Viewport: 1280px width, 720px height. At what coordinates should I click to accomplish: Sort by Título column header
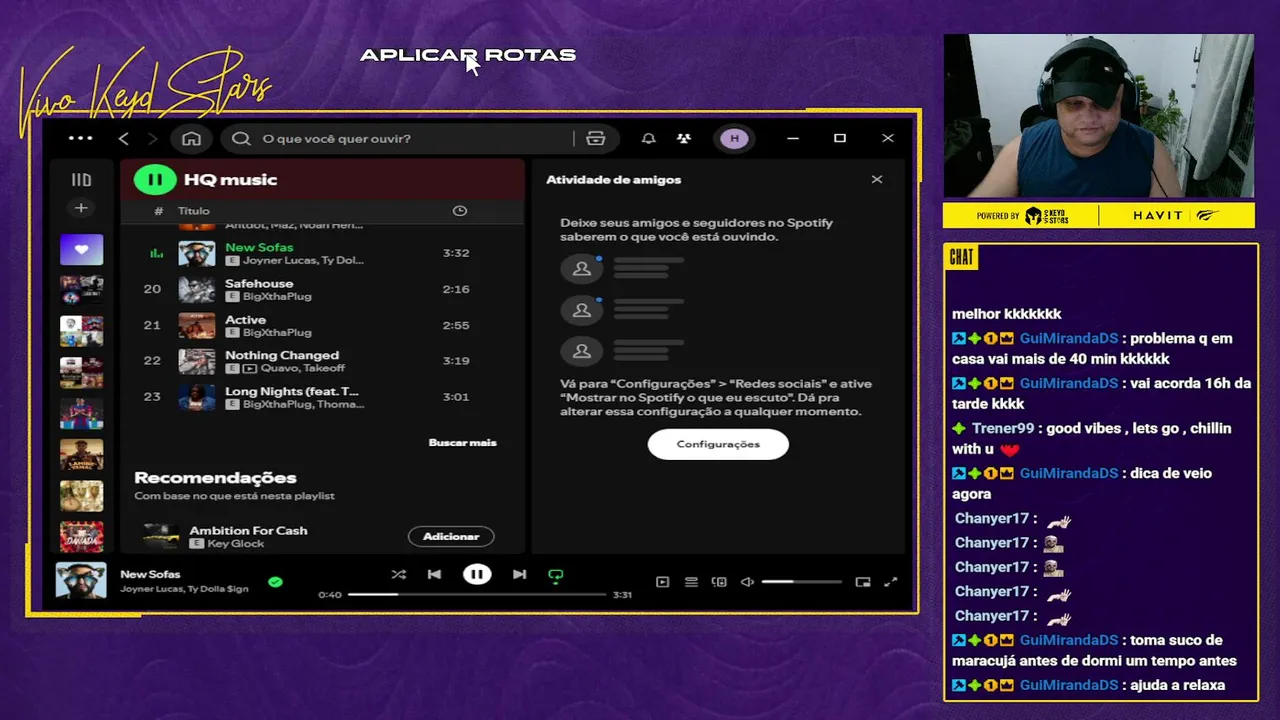tap(194, 211)
